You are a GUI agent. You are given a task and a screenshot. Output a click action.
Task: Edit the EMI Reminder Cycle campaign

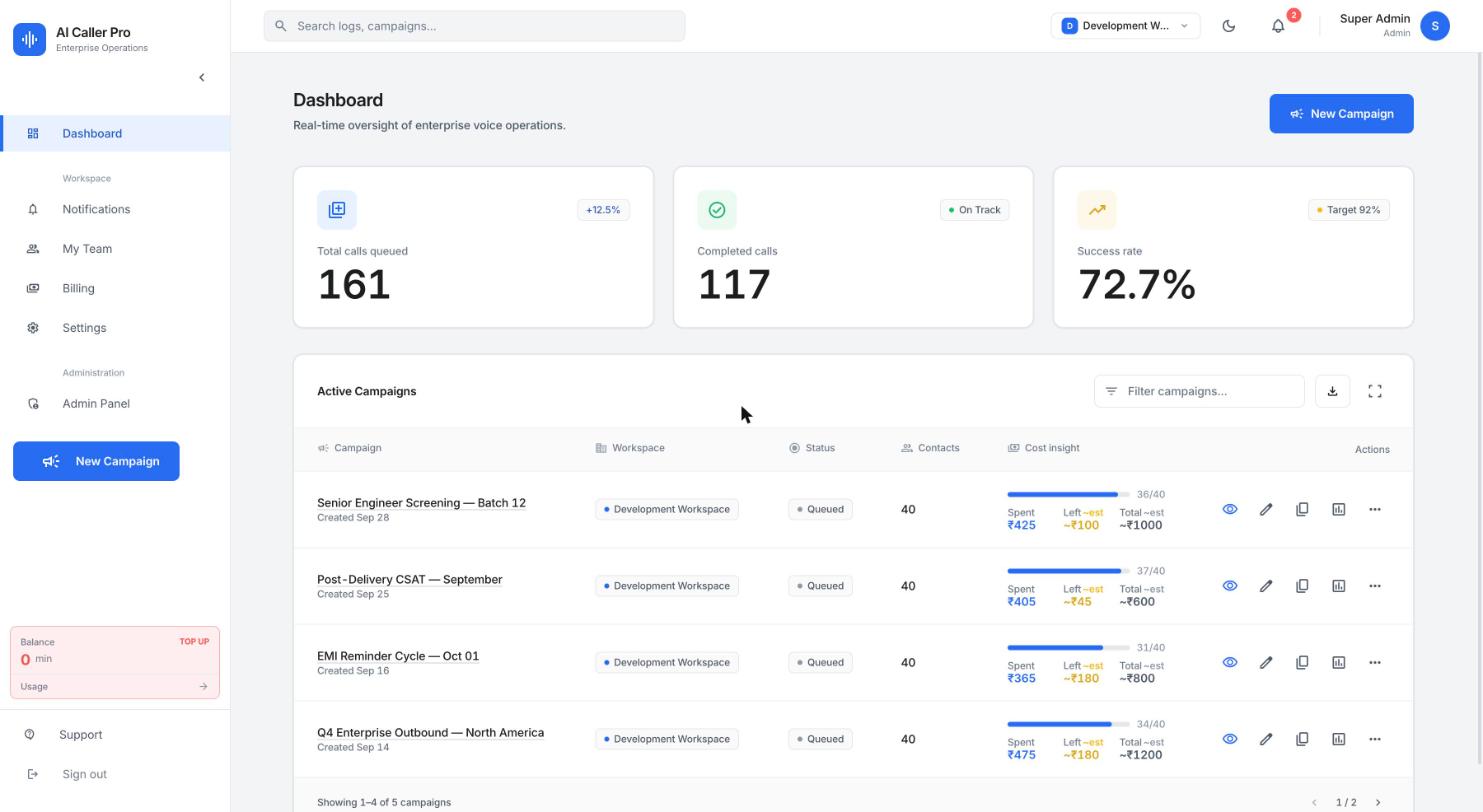(x=1266, y=662)
